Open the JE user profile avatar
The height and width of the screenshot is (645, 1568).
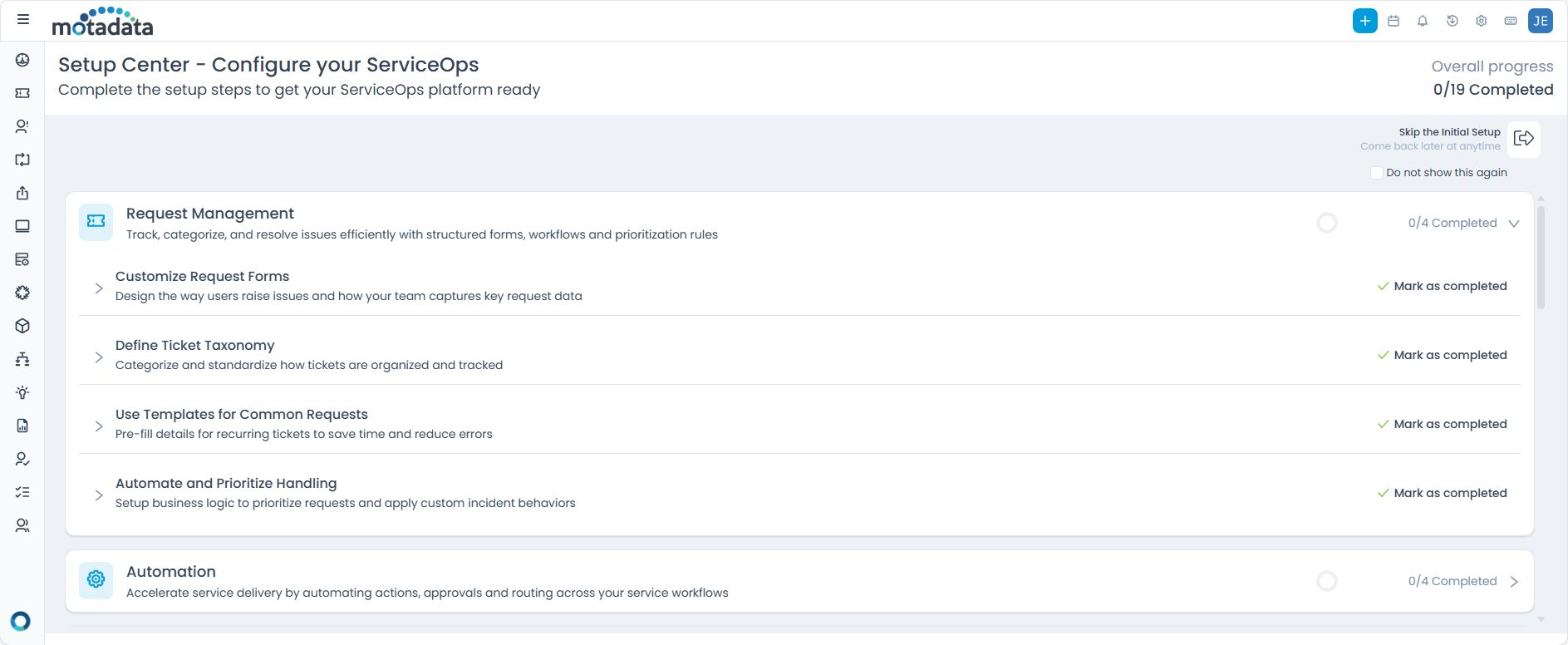click(x=1540, y=21)
